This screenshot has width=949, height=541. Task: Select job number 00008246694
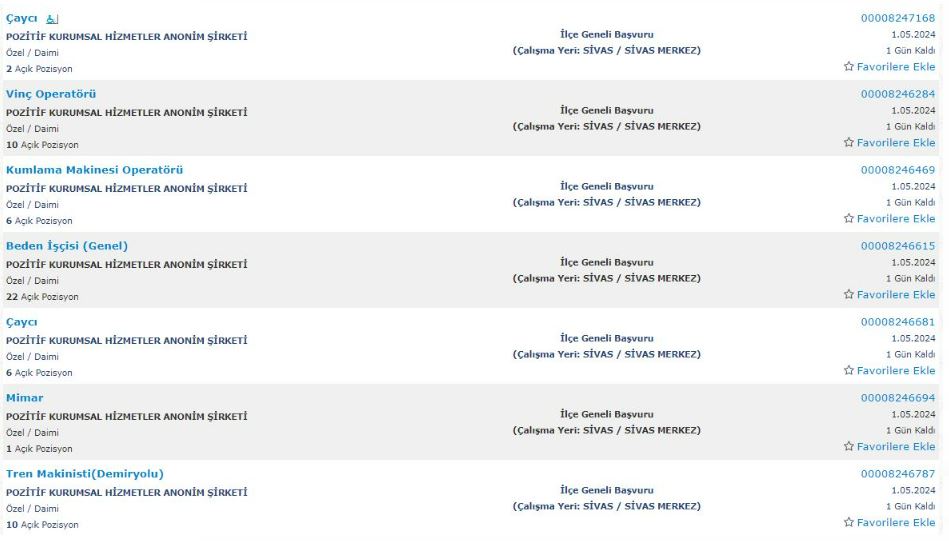point(898,398)
